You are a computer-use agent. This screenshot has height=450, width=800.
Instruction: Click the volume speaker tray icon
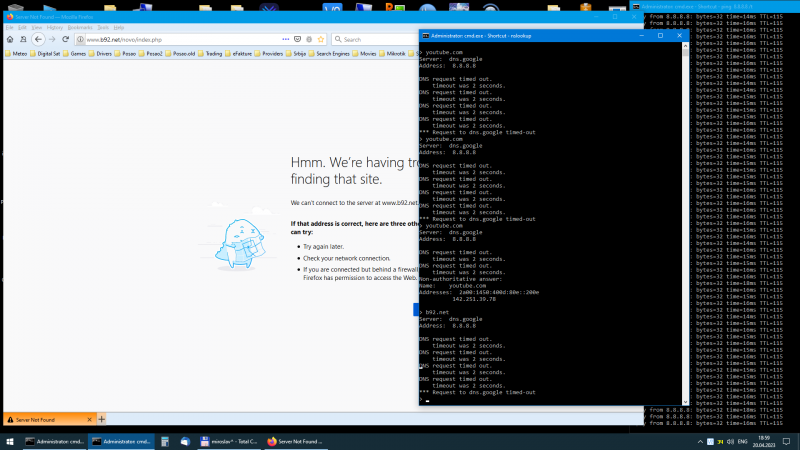point(730,441)
